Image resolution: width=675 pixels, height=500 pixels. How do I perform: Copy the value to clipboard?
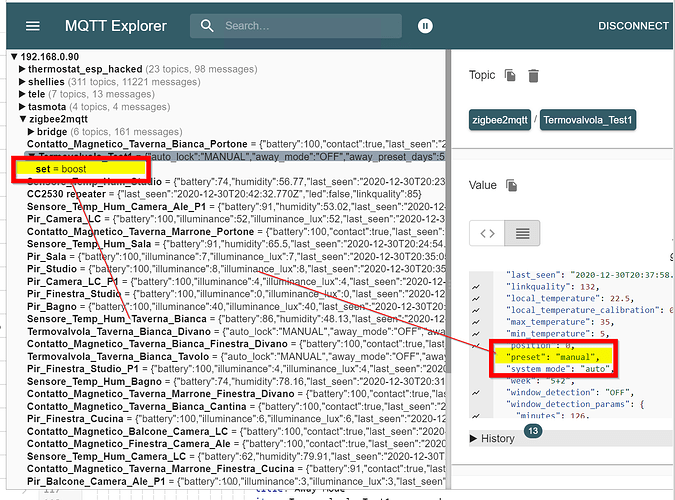click(x=512, y=185)
